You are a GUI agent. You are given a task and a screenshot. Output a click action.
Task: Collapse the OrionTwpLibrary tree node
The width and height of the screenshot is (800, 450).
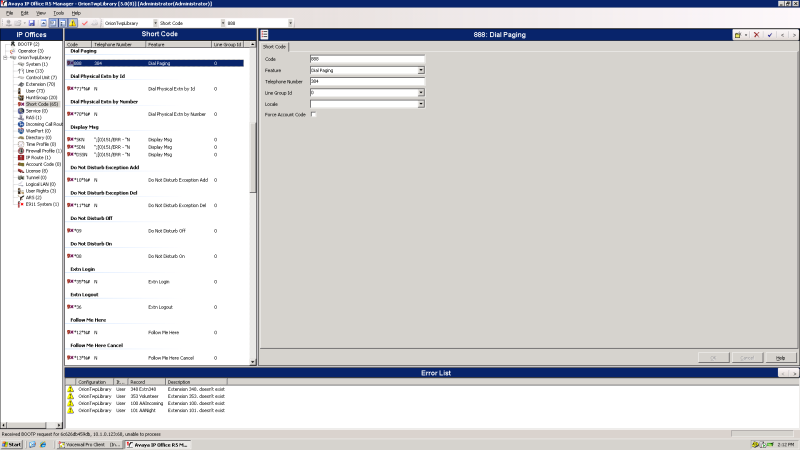[5, 58]
